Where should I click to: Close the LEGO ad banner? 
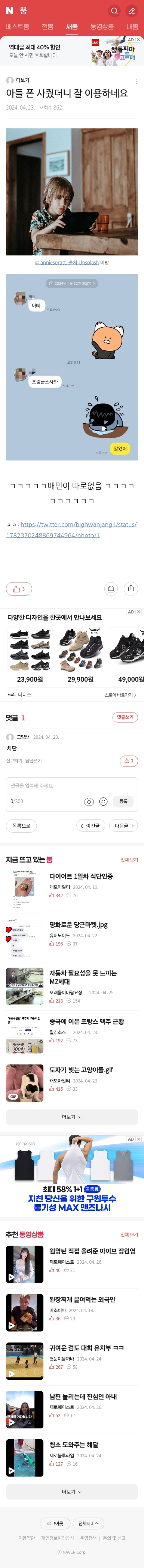pyautogui.click(x=138, y=39)
